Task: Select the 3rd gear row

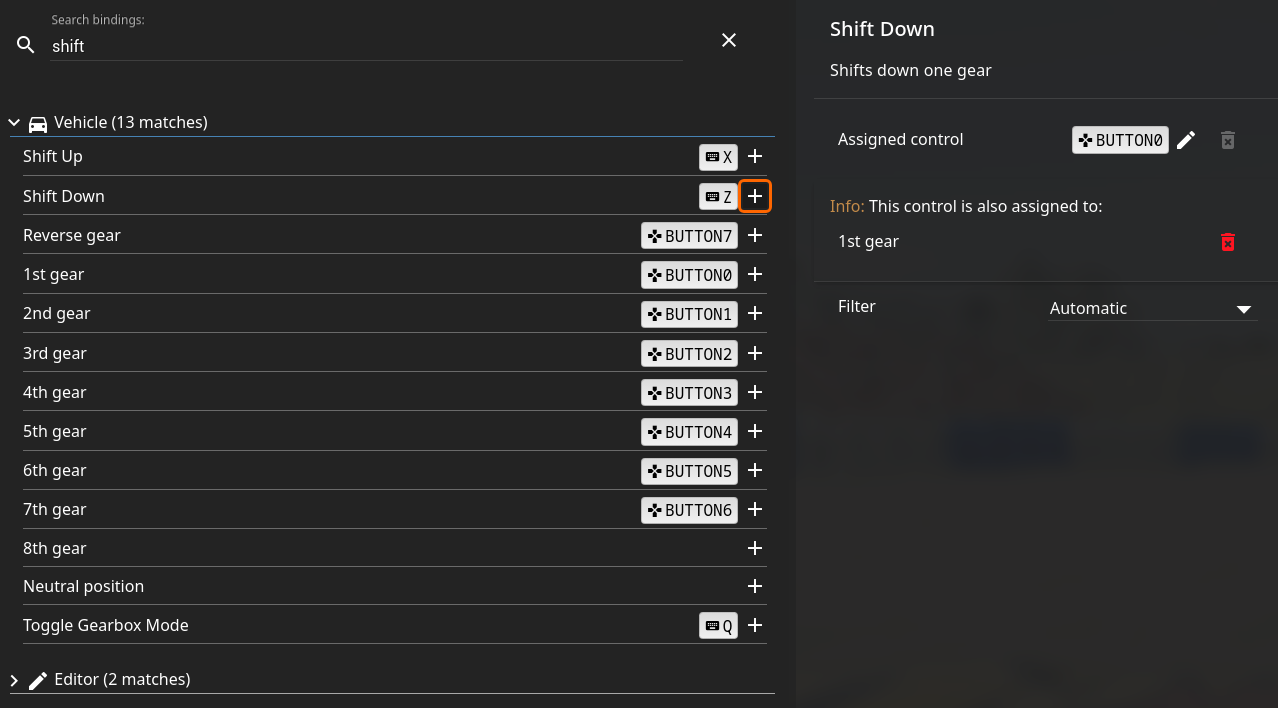Action: [300, 353]
